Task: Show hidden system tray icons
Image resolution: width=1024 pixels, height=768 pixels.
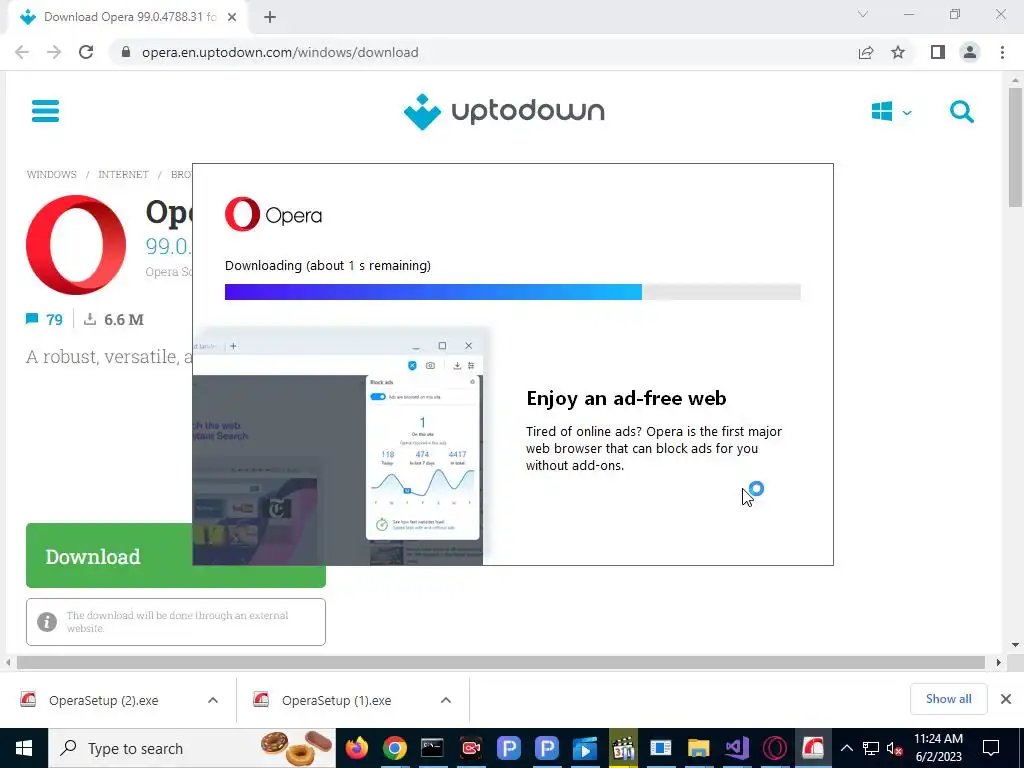Action: tap(846, 748)
